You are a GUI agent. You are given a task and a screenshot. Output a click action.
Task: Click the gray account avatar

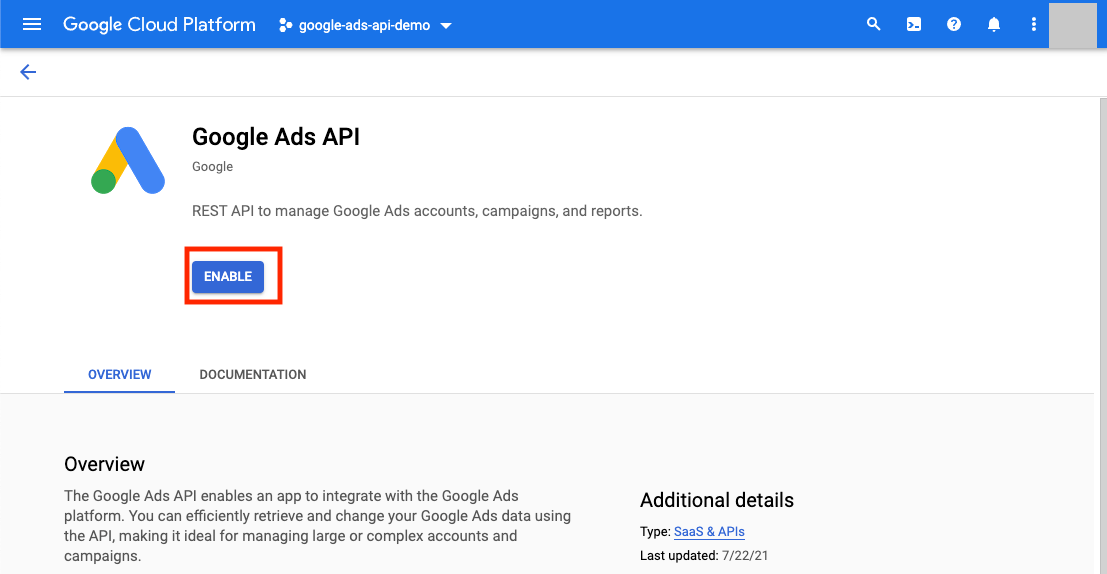point(1072,25)
